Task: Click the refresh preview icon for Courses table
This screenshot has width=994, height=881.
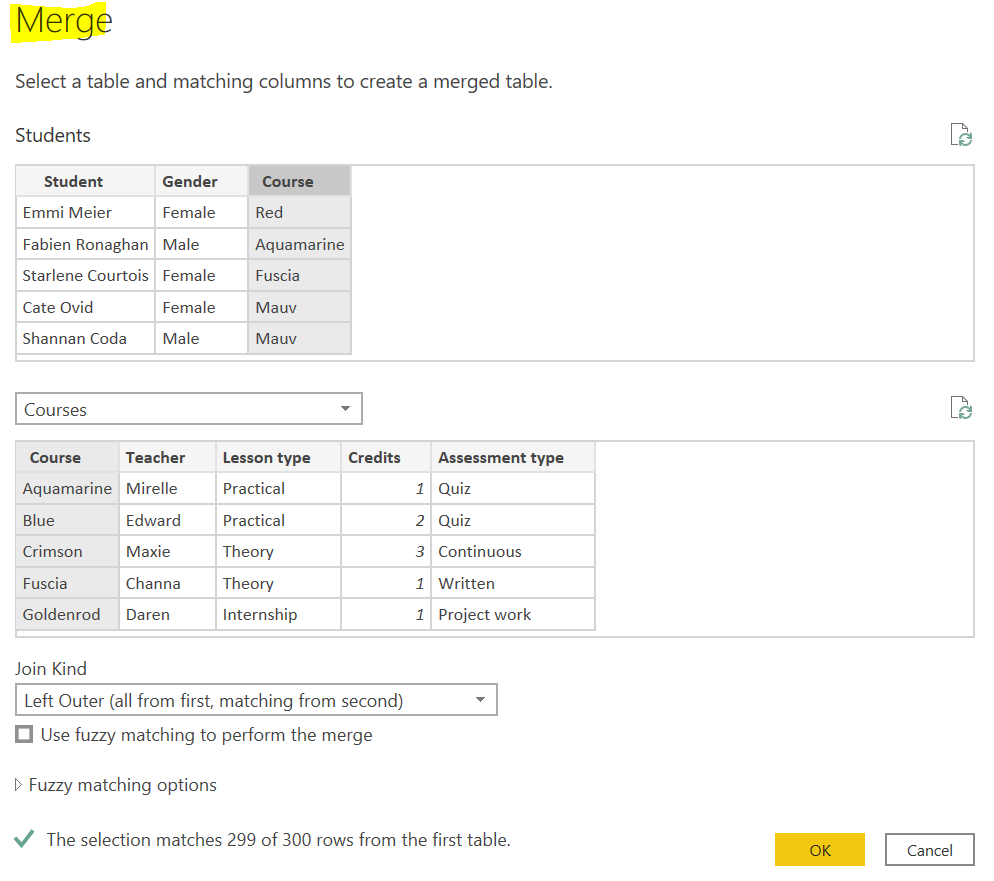Action: pos(960,408)
